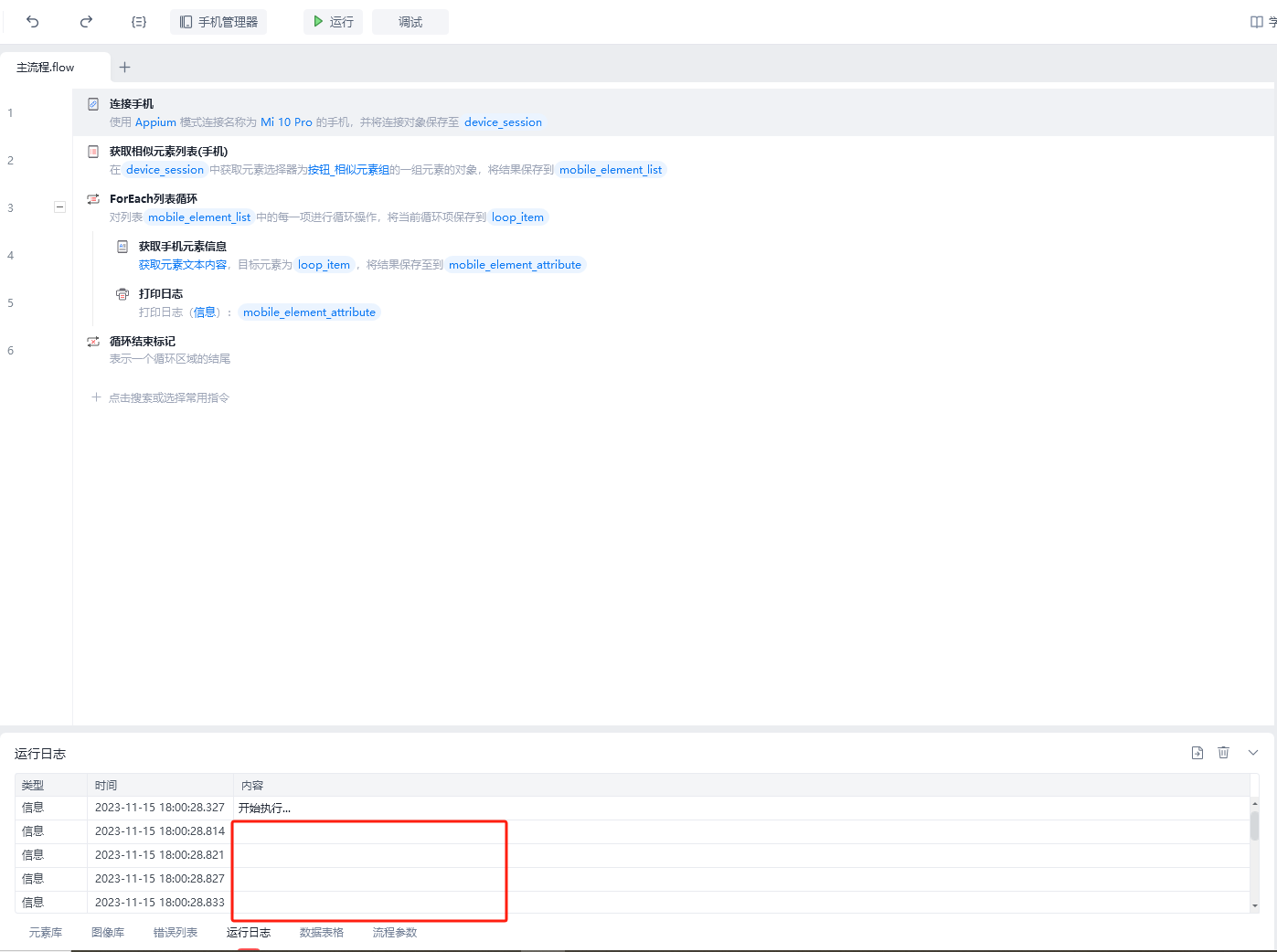Click line number 1 in the gutter

(x=11, y=113)
